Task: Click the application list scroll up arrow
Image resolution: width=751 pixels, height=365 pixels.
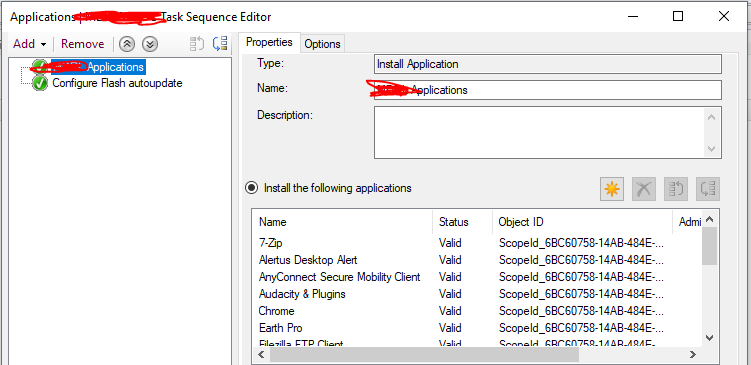Action: coord(710,219)
